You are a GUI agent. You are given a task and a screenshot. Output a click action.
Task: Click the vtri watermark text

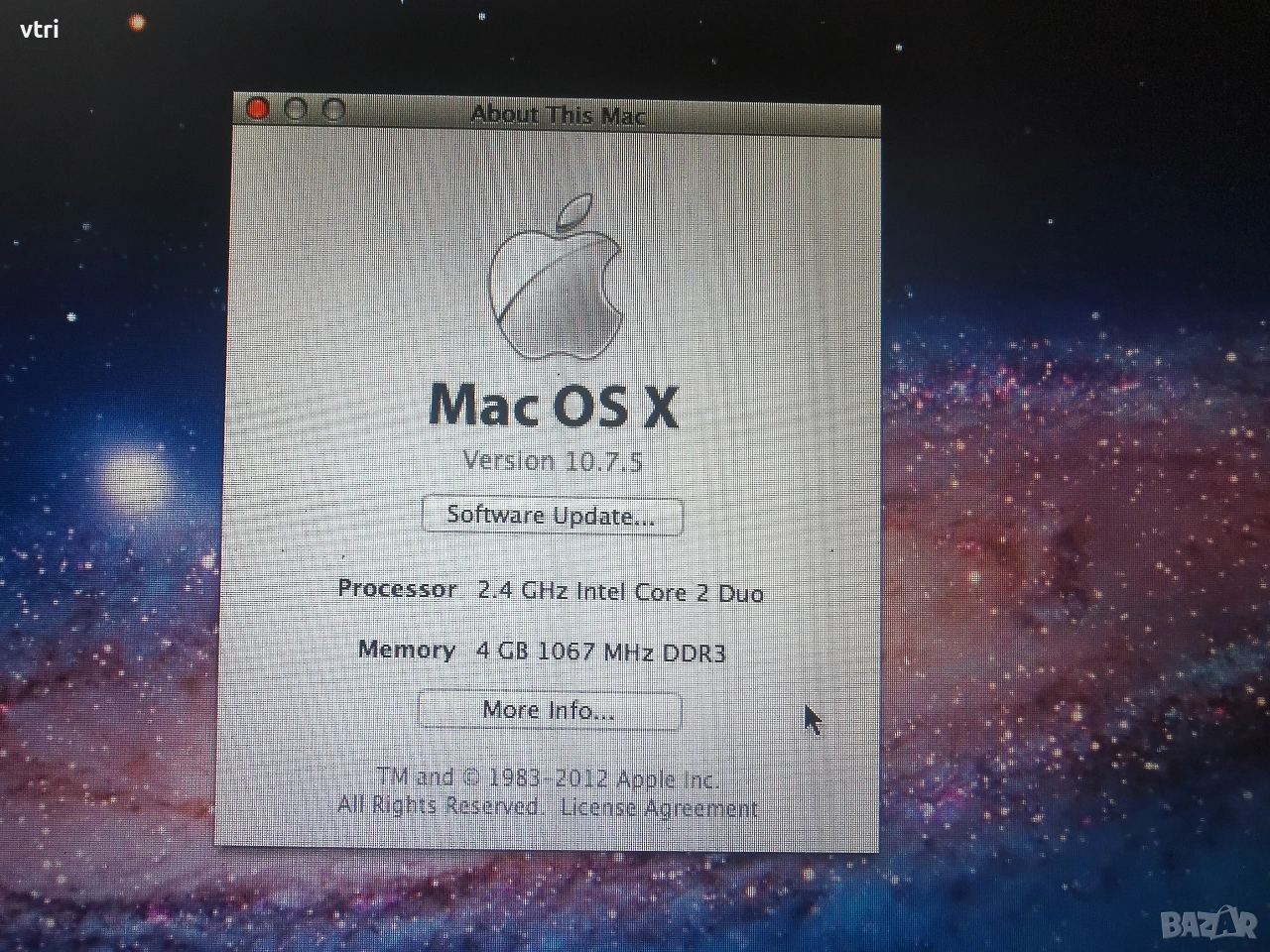click(40, 30)
